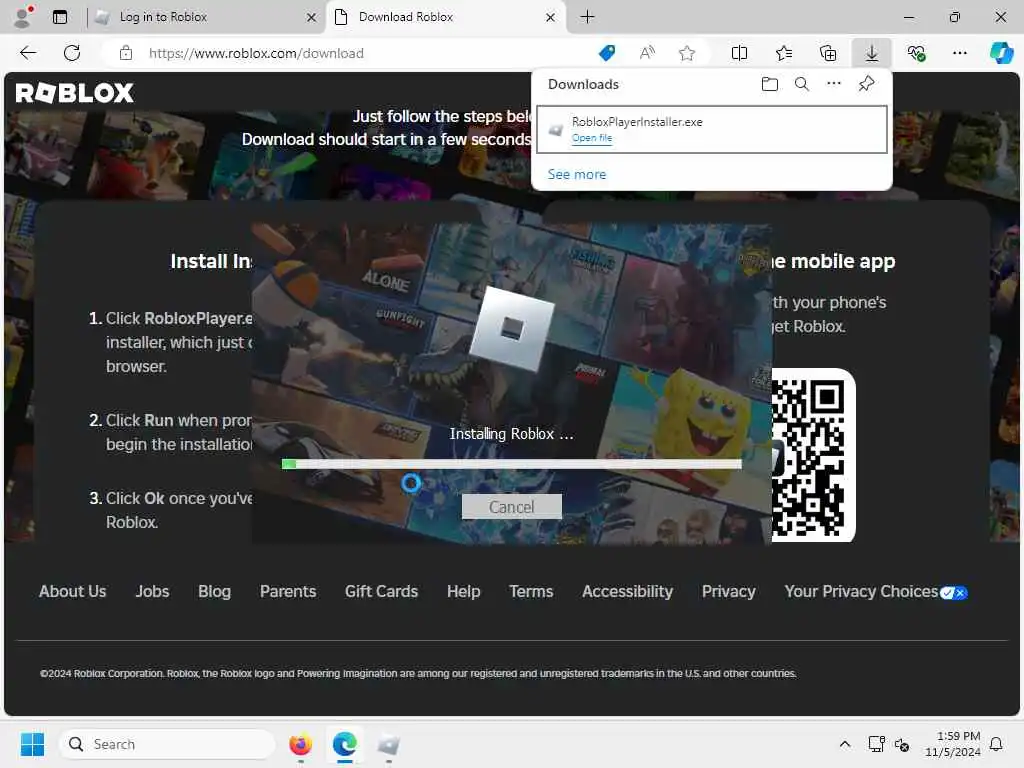Open the Jobs footer link

click(x=152, y=592)
